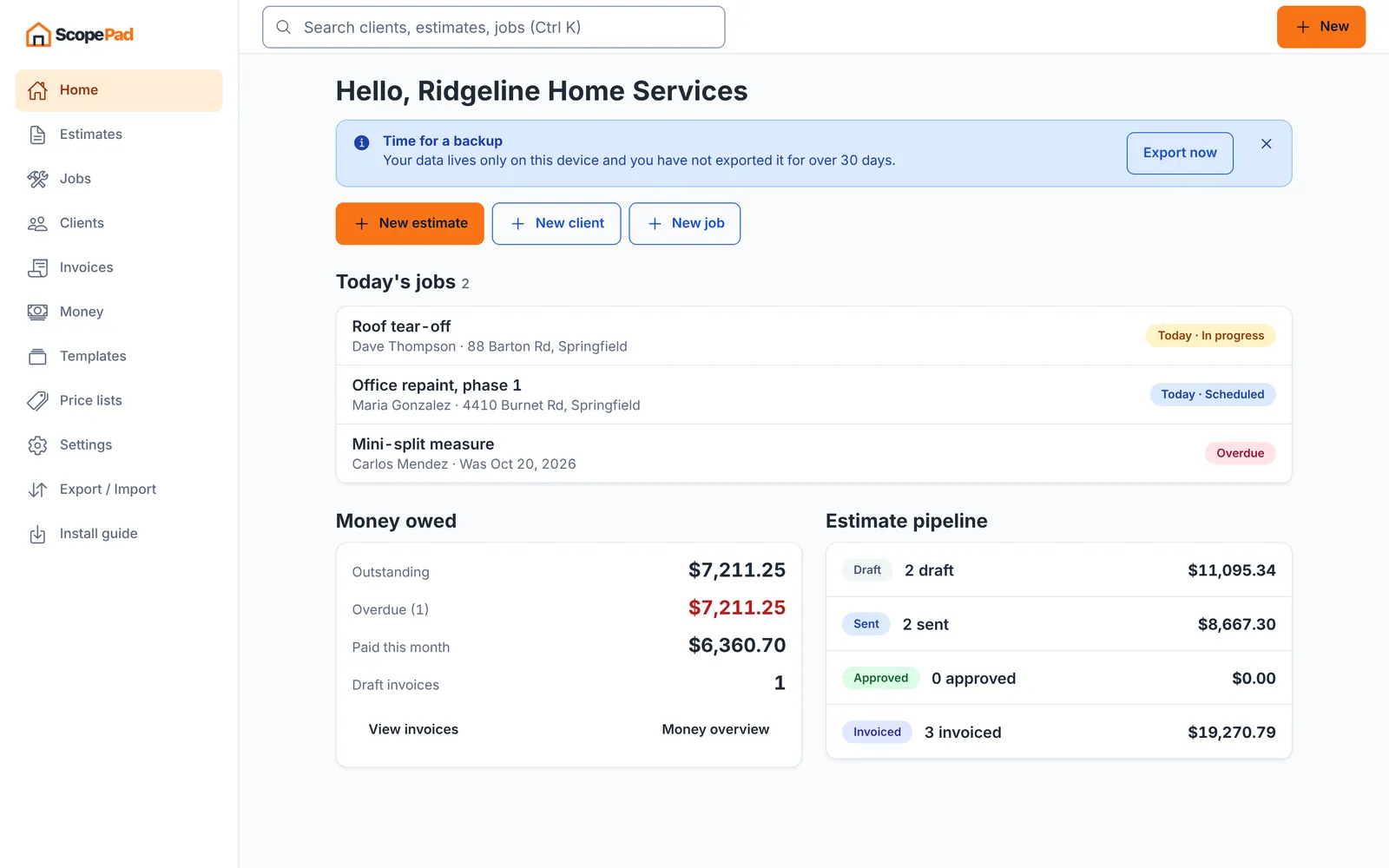Click Export now in the backup banner
The height and width of the screenshot is (868, 1389).
click(x=1180, y=153)
